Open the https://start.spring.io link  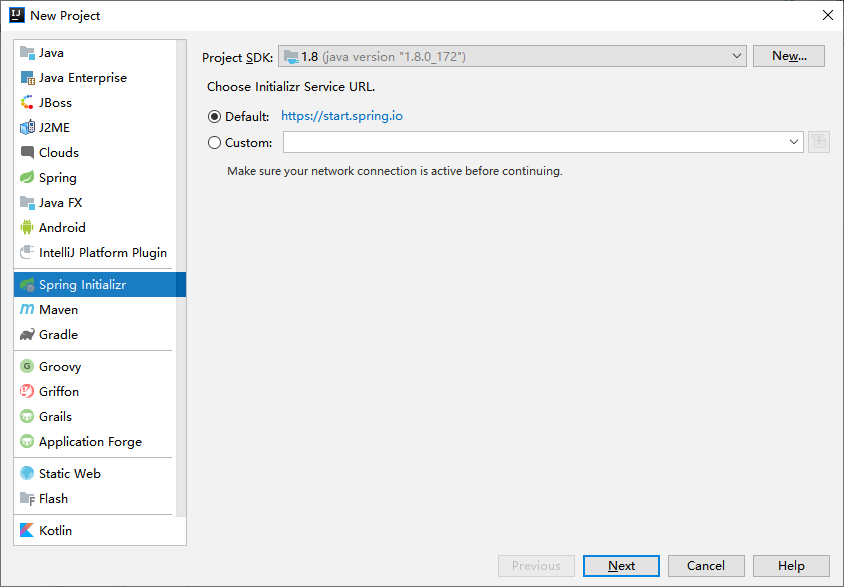[x=342, y=116]
